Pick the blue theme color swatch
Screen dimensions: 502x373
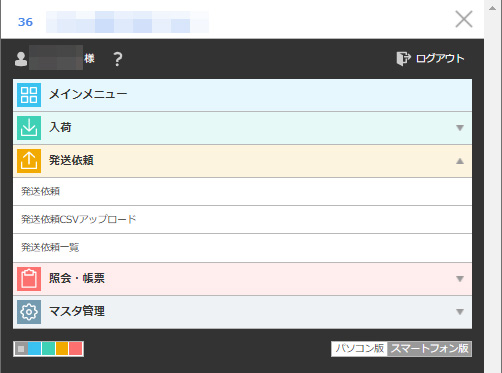(x=35, y=349)
